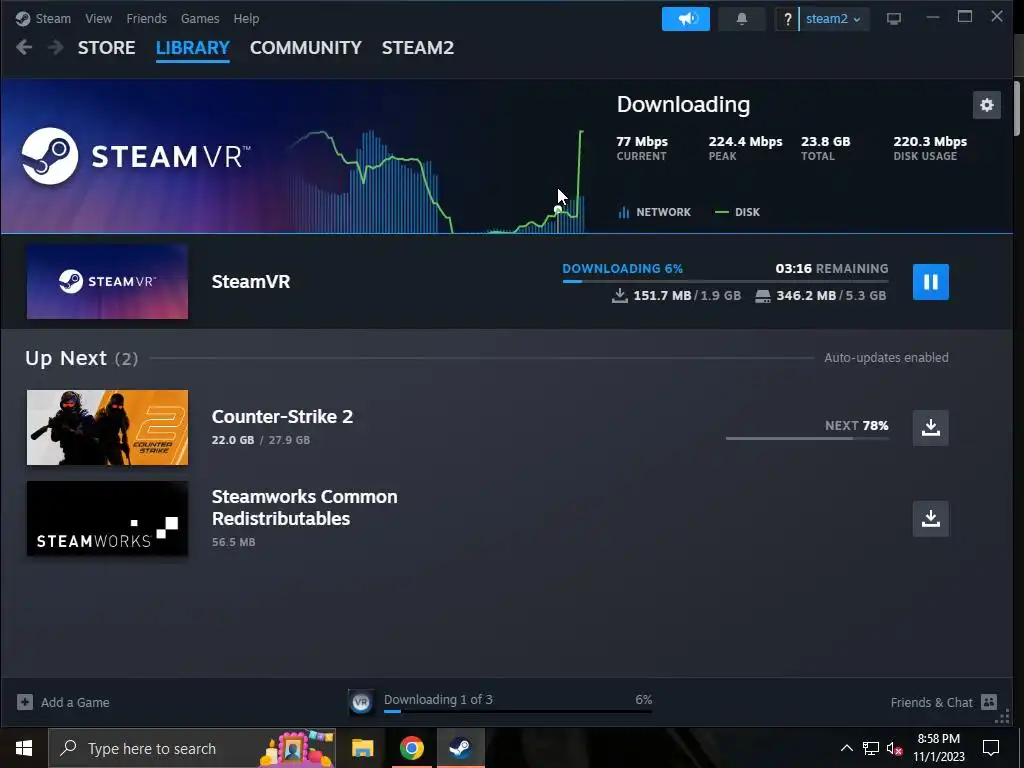Image resolution: width=1024 pixels, height=768 pixels.
Task: Click the SteamVR title text
Action: pos(251,281)
